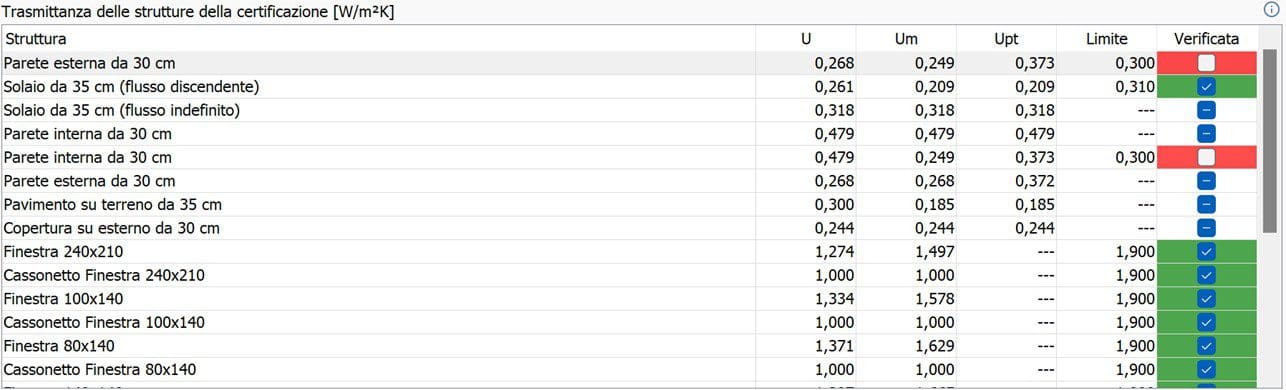Toggle Verificata checkbox for Cassonetto Finestra 100x140
The width and height of the screenshot is (1286, 390).
pyautogui.click(x=1206, y=322)
